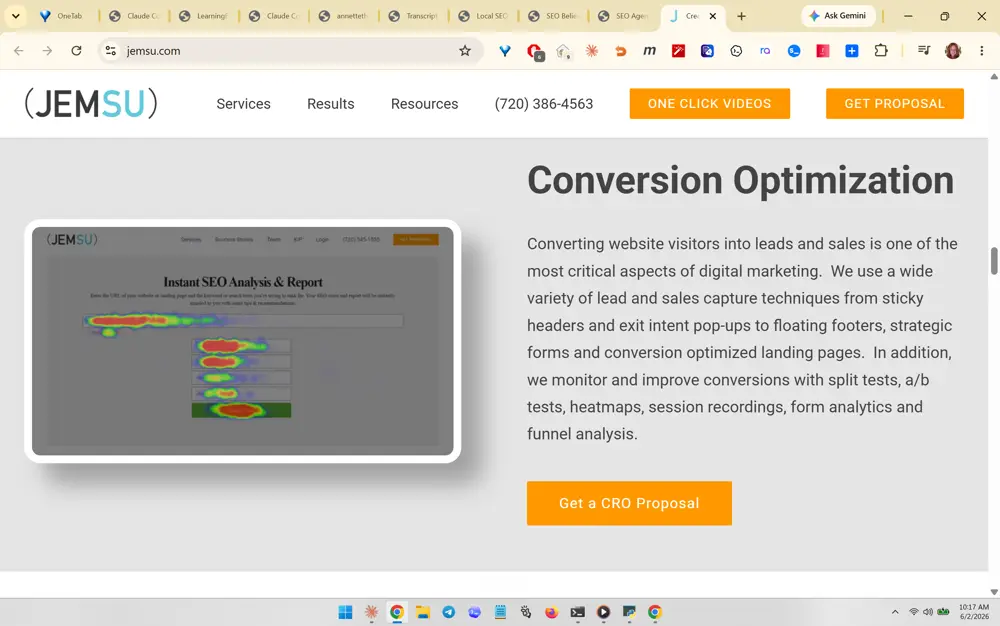The width and height of the screenshot is (1000, 626).
Task: Open the blue round terminal extension icon
Action: click(794, 51)
